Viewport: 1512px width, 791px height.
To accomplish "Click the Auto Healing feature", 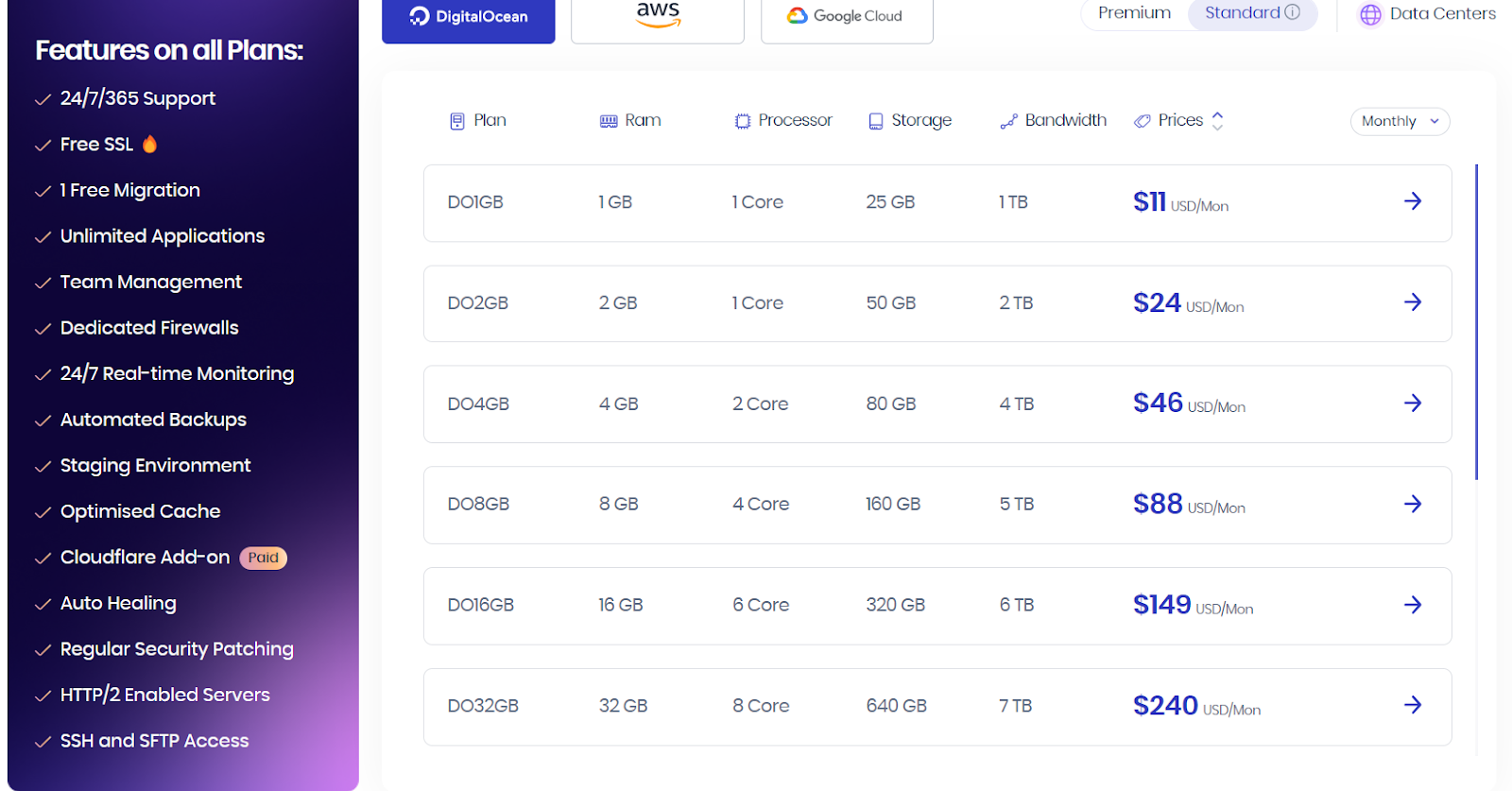I will click(x=118, y=603).
